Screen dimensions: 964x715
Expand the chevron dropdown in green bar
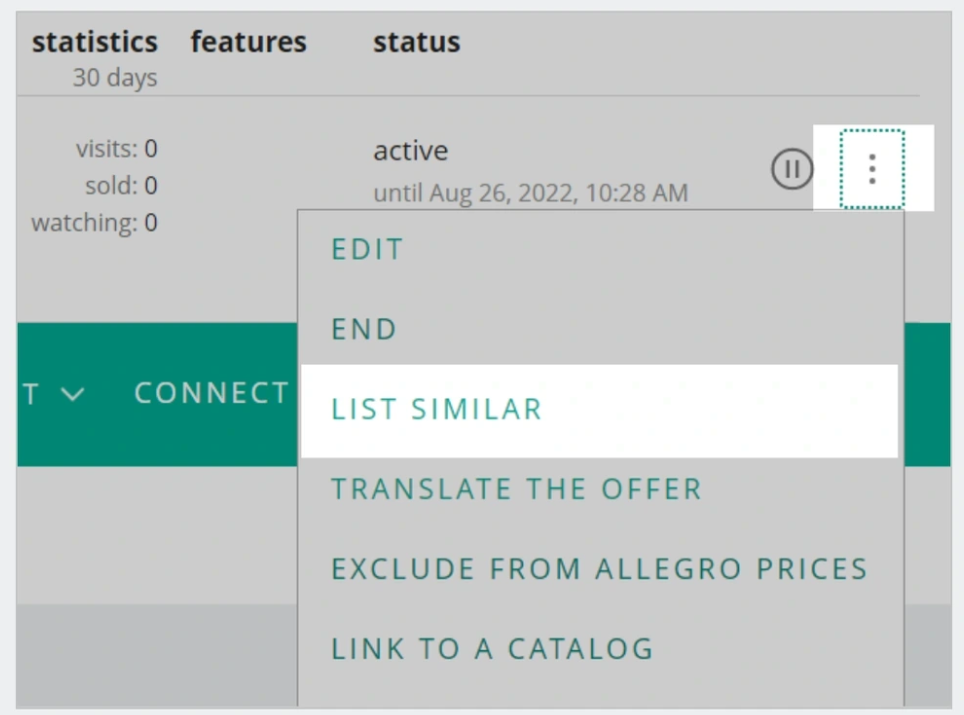pyautogui.click(x=72, y=394)
